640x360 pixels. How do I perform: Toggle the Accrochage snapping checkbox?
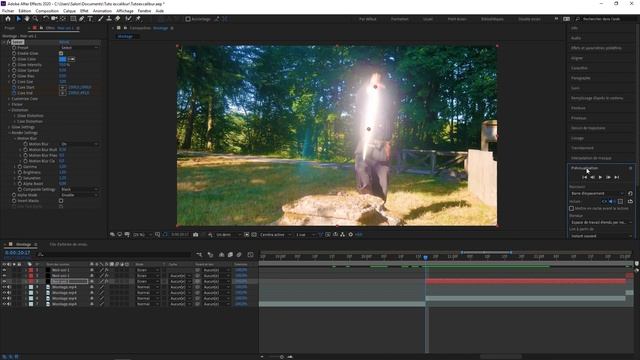188,19
